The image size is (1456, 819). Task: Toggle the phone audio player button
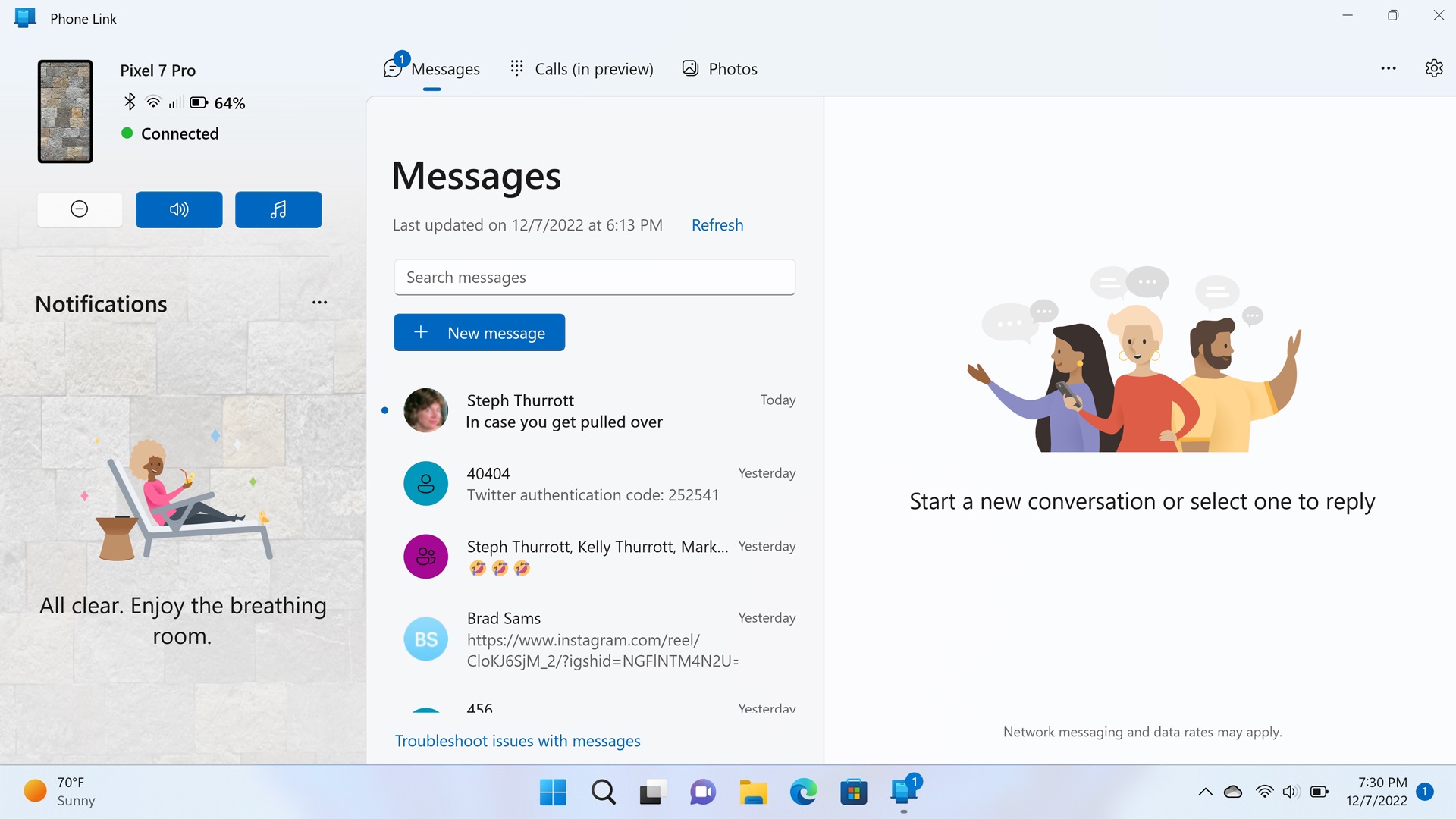(278, 209)
